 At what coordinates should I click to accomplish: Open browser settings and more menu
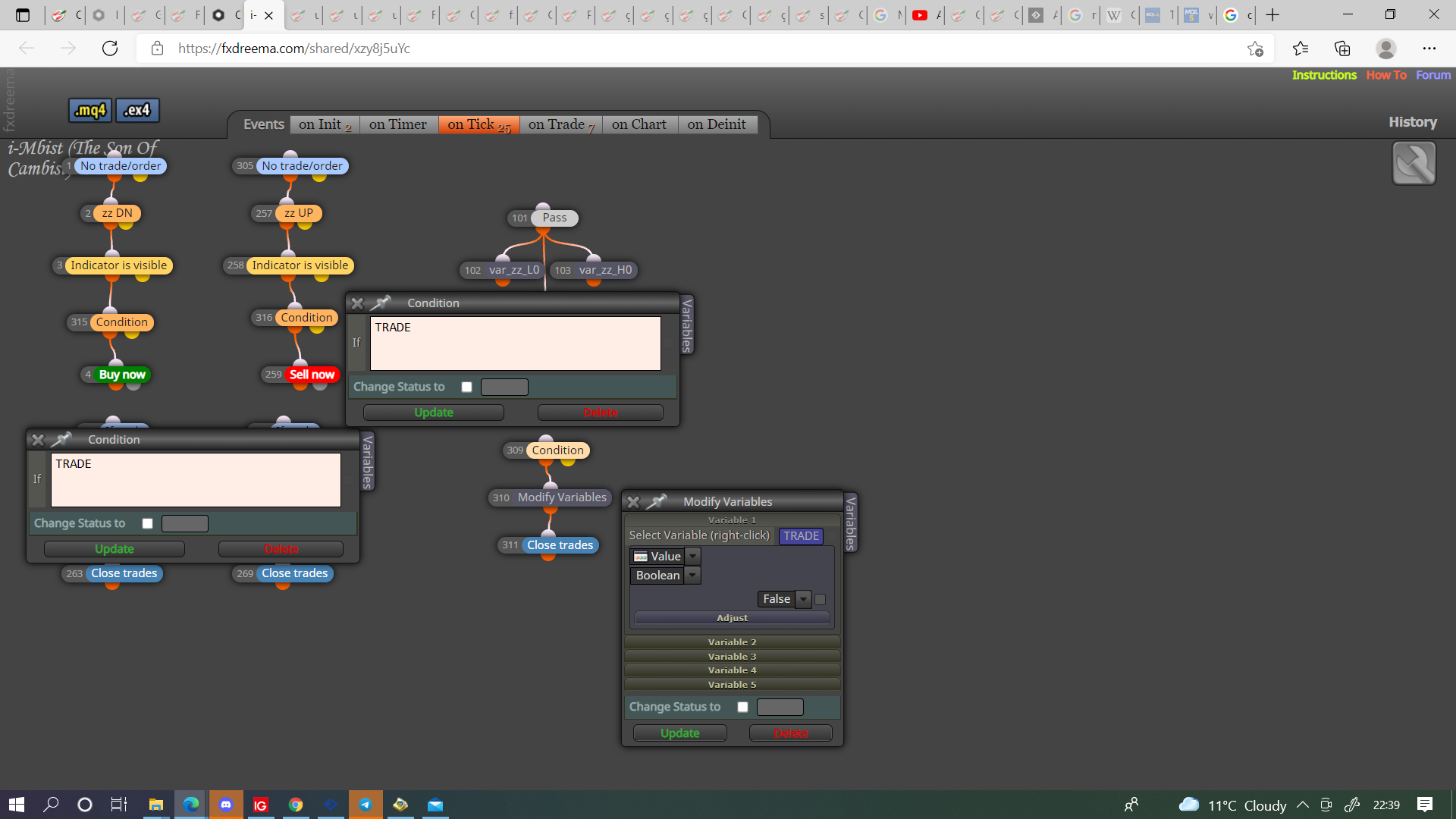pos(1429,49)
